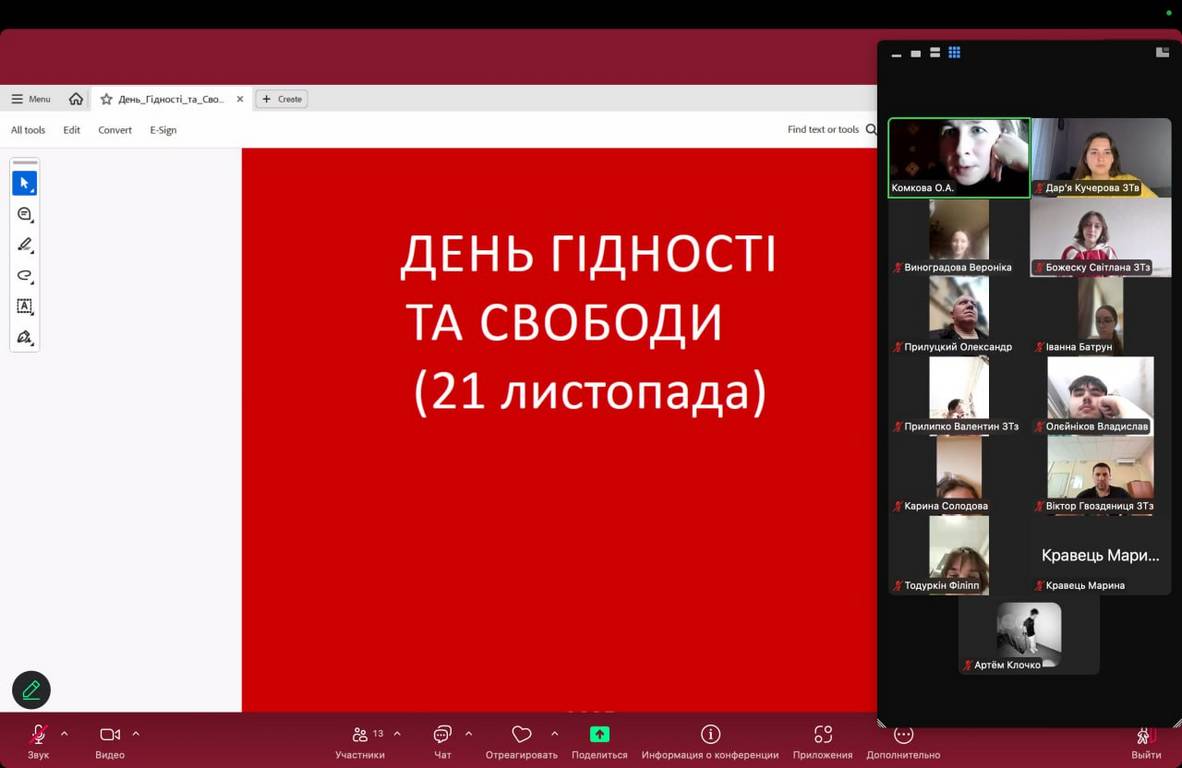The height and width of the screenshot is (768, 1182).
Task: Switch to grid gallery view layout
Action: click(954, 53)
